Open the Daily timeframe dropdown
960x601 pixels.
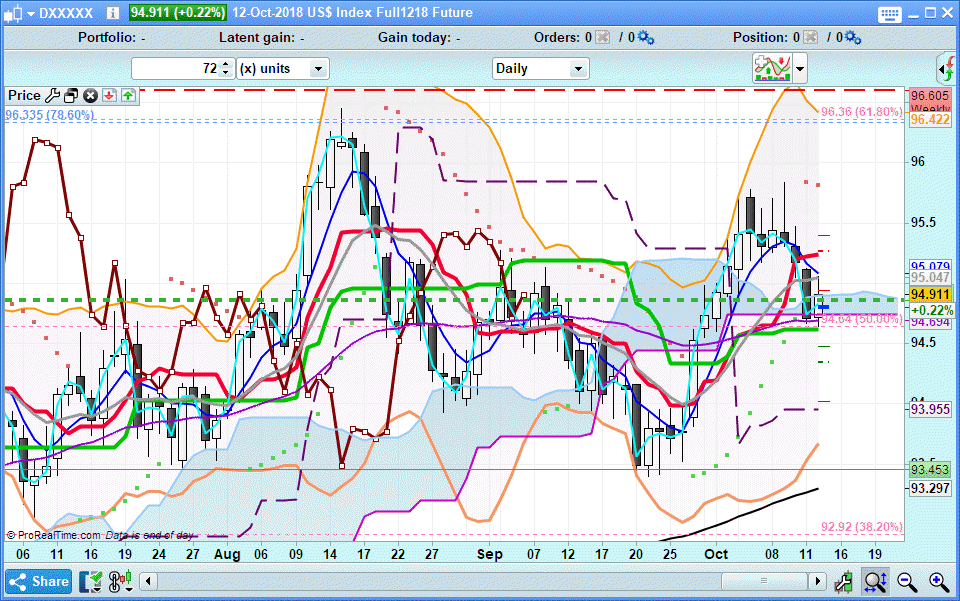pos(540,69)
